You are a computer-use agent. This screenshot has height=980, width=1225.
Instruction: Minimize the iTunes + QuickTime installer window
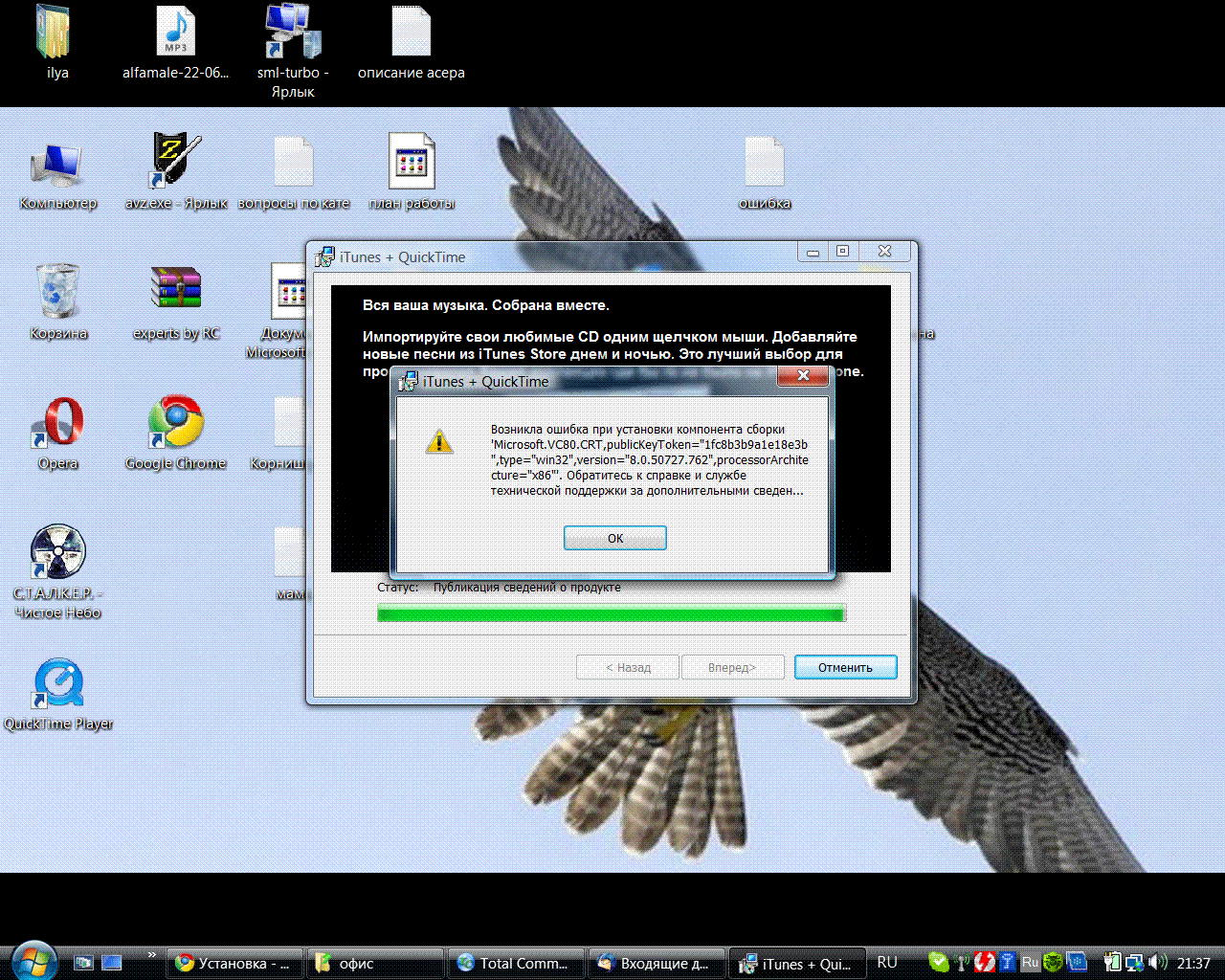(813, 252)
